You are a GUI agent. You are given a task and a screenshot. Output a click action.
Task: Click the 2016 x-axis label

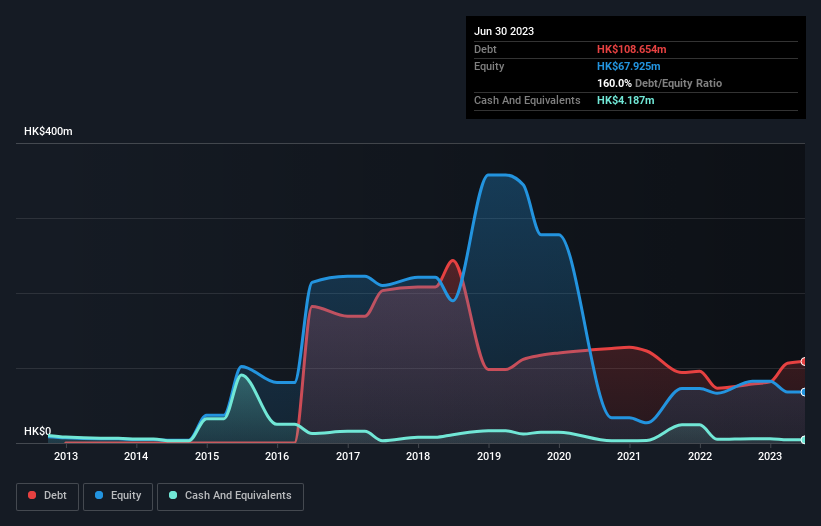277,456
